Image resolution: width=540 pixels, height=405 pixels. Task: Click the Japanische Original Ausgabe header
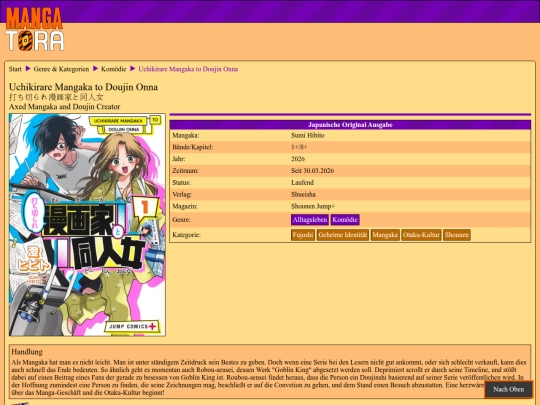[350, 125]
